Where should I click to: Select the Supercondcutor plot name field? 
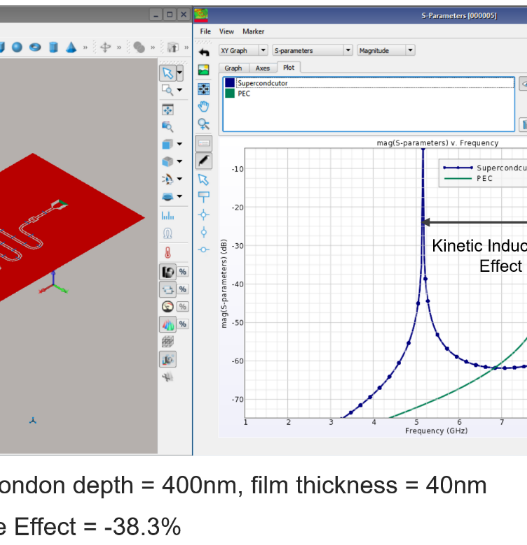375,83
